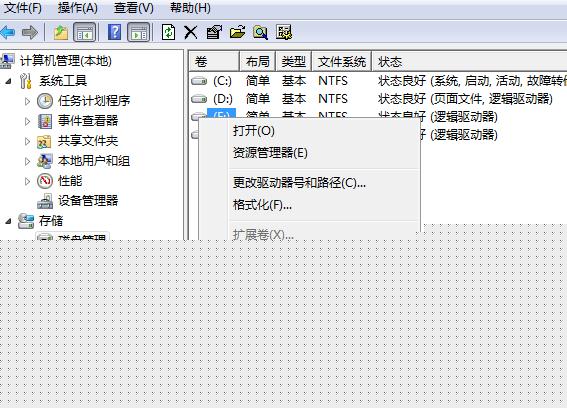The width and height of the screenshot is (567, 408).
Task: Open the 操作(A) menu
Action: tap(78, 8)
